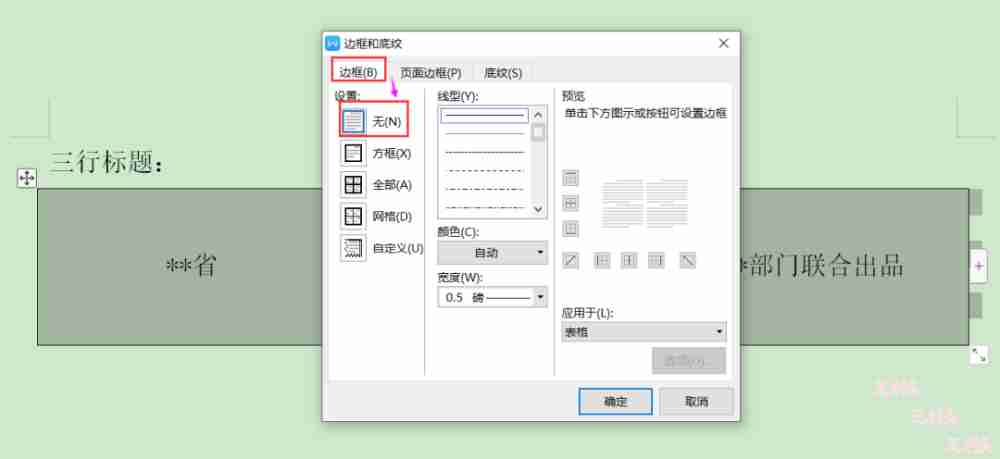The height and width of the screenshot is (459, 1000).
Task: Click the line style list's down scroll arrow
Action: [x=539, y=209]
